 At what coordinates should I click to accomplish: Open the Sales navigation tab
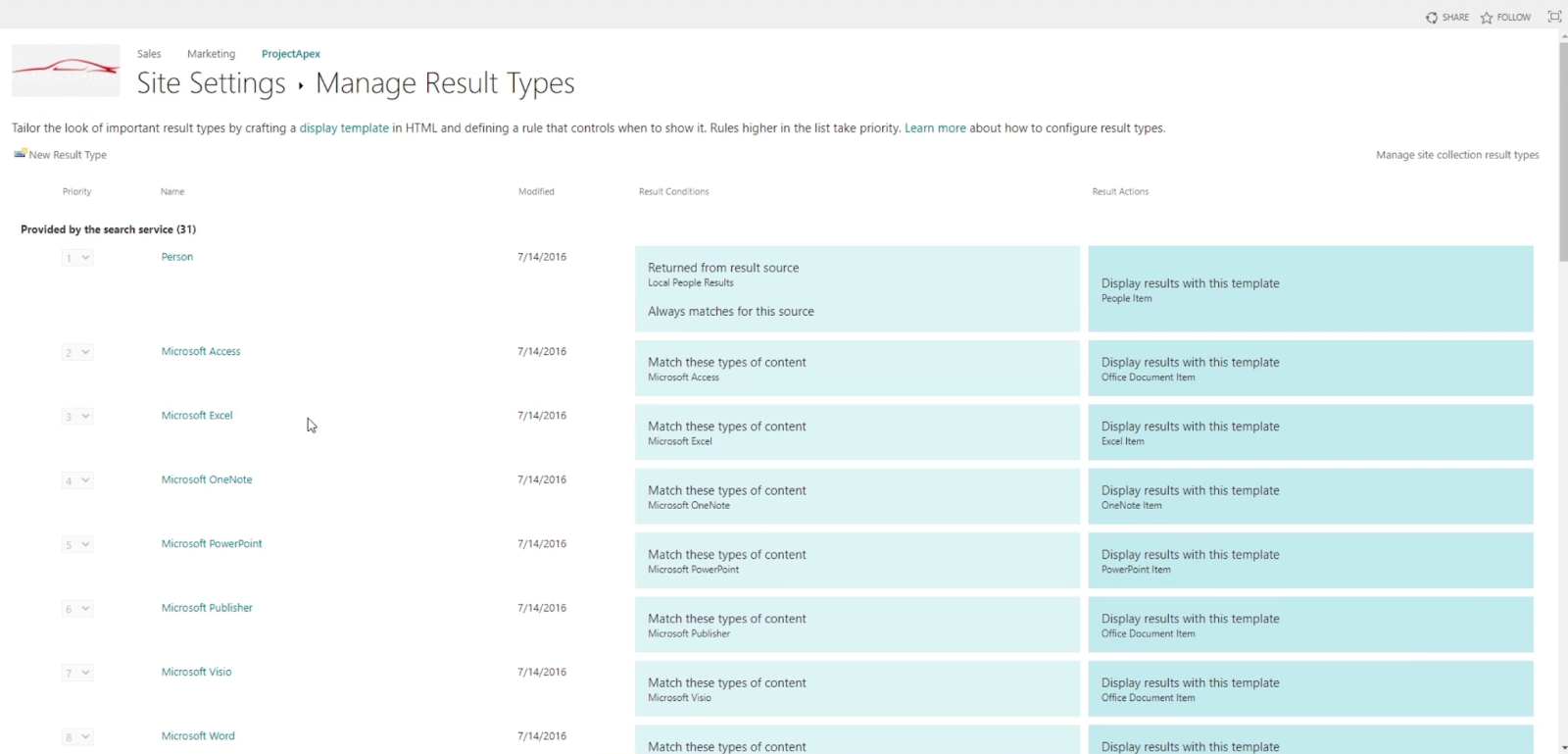point(149,54)
